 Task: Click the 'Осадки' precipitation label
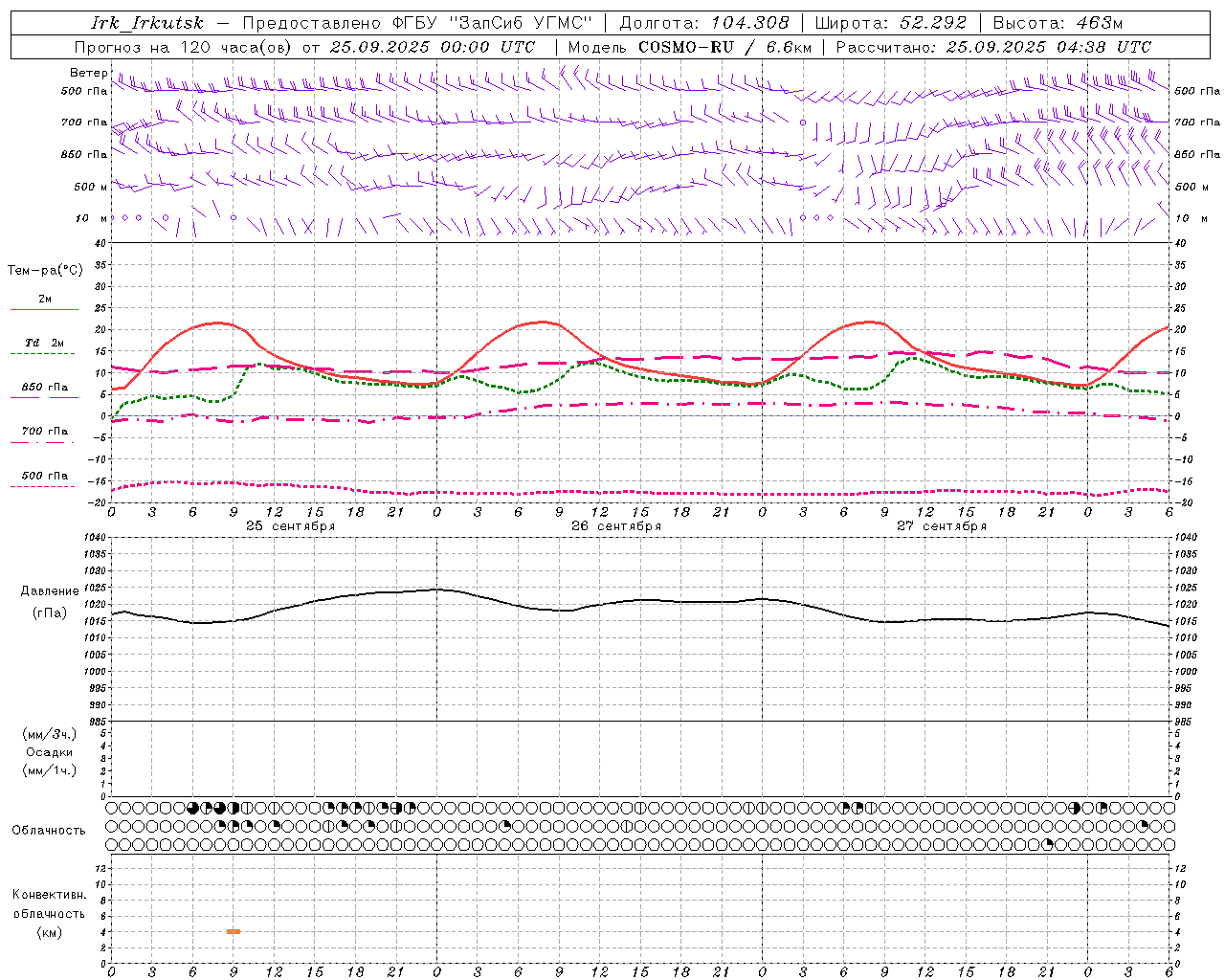50,752
